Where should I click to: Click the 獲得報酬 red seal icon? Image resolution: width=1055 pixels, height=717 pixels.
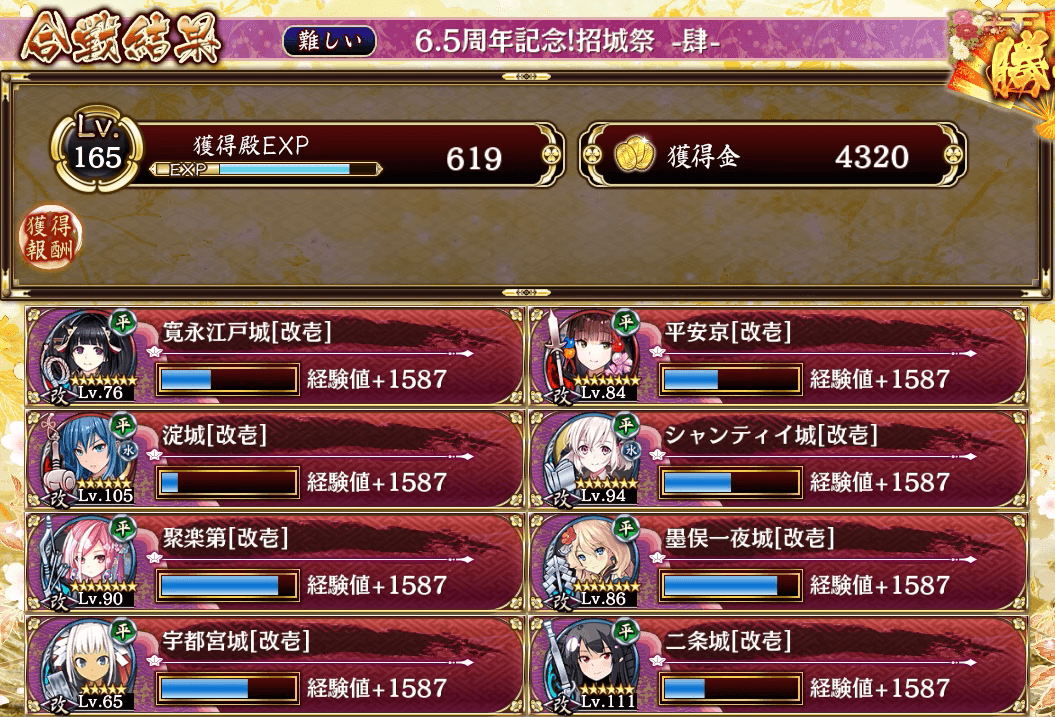pos(49,237)
